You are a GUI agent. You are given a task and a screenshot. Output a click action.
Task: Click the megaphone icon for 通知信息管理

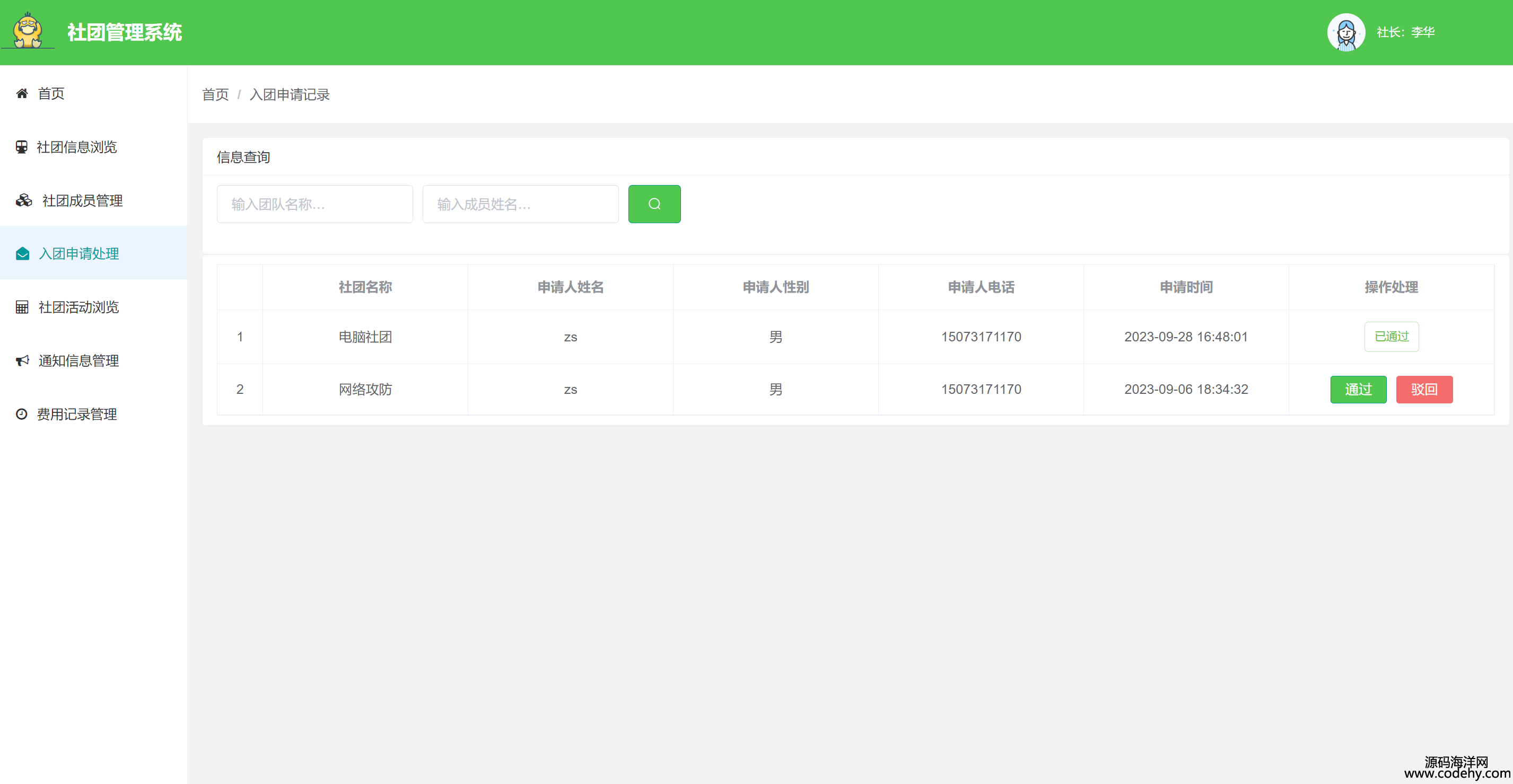pyautogui.click(x=22, y=360)
